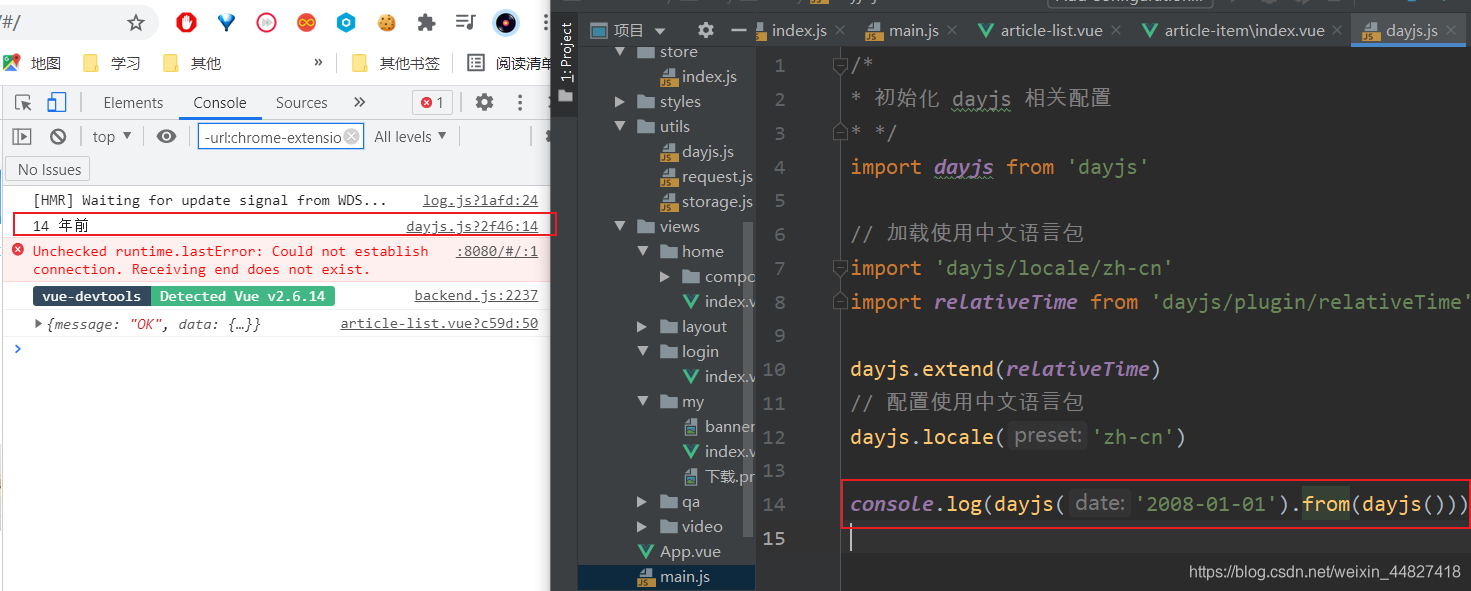Screen dimensions: 1471x591
Task: Create a live expression with the eye icon
Action: click(x=166, y=137)
